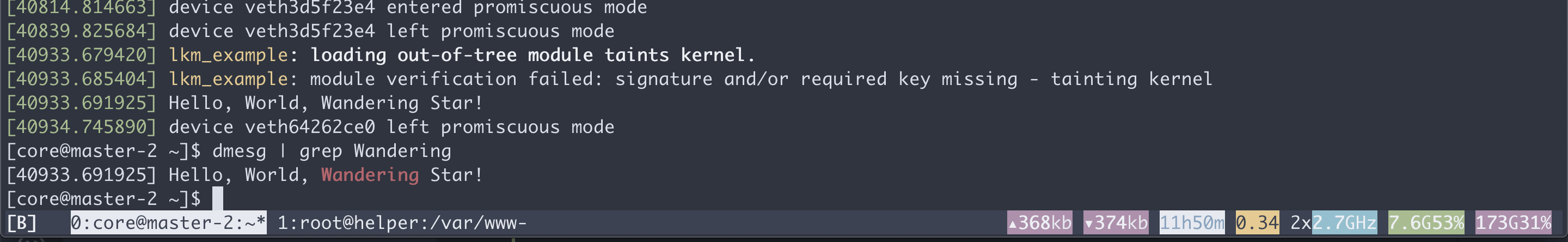Screen dimensions: 1568x242
Task: Click the red highlighted Wandering match
Action: tap(370, 176)
